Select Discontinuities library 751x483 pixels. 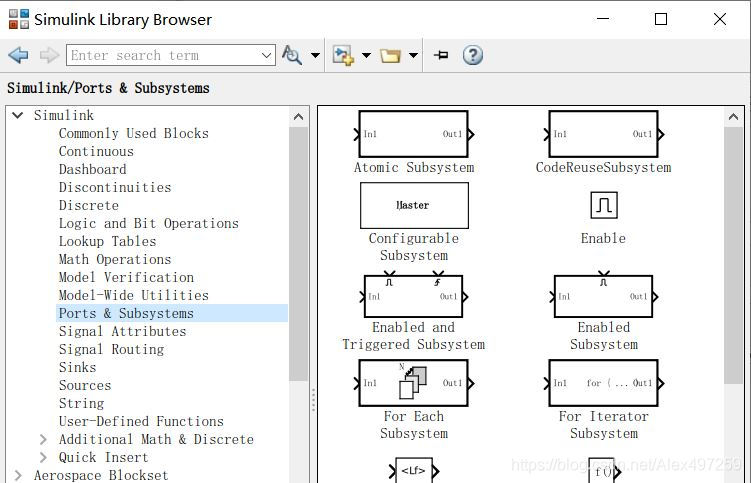115,187
